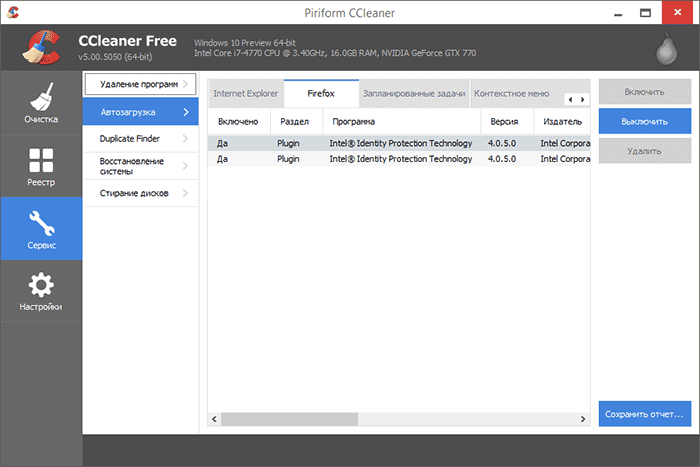Click the CCleaner logo in the header
The width and height of the screenshot is (700, 467).
pyautogui.click(x=41, y=47)
